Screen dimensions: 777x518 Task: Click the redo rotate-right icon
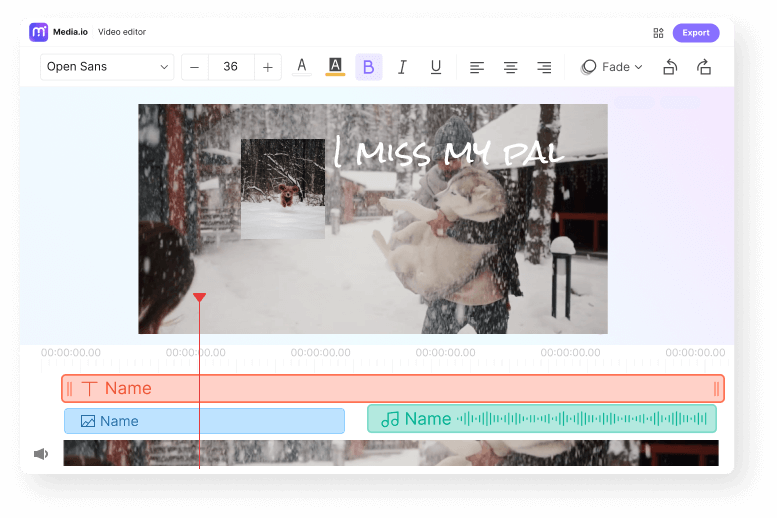click(704, 67)
